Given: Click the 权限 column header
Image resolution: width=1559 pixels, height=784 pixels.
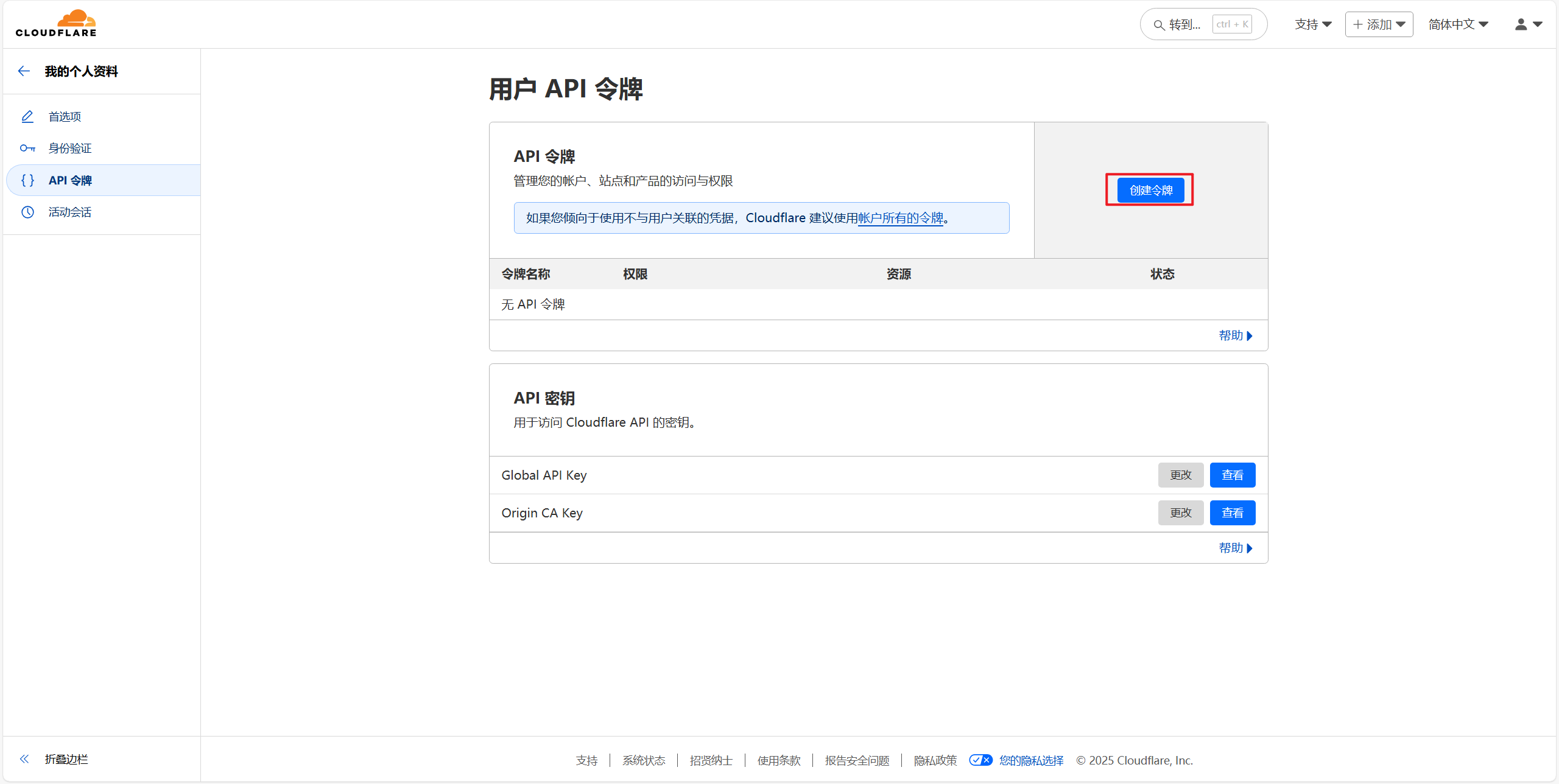Looking at the screenshot, I should [635, 274].
